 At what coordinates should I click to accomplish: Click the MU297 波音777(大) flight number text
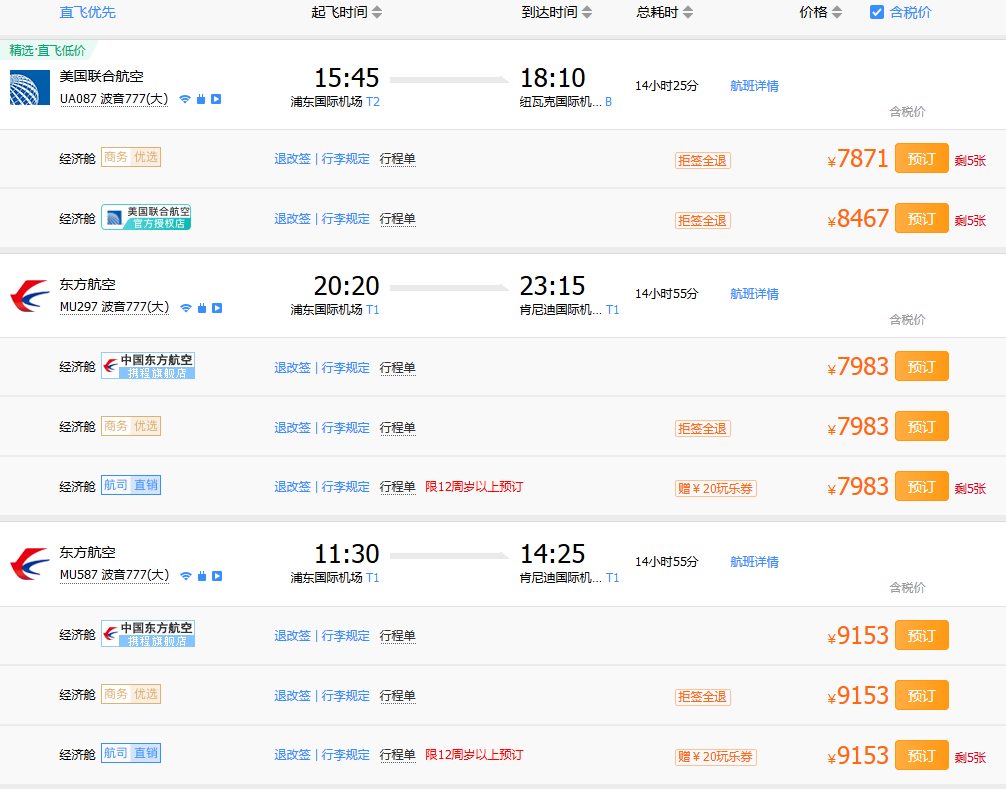(x=114, y=307)
